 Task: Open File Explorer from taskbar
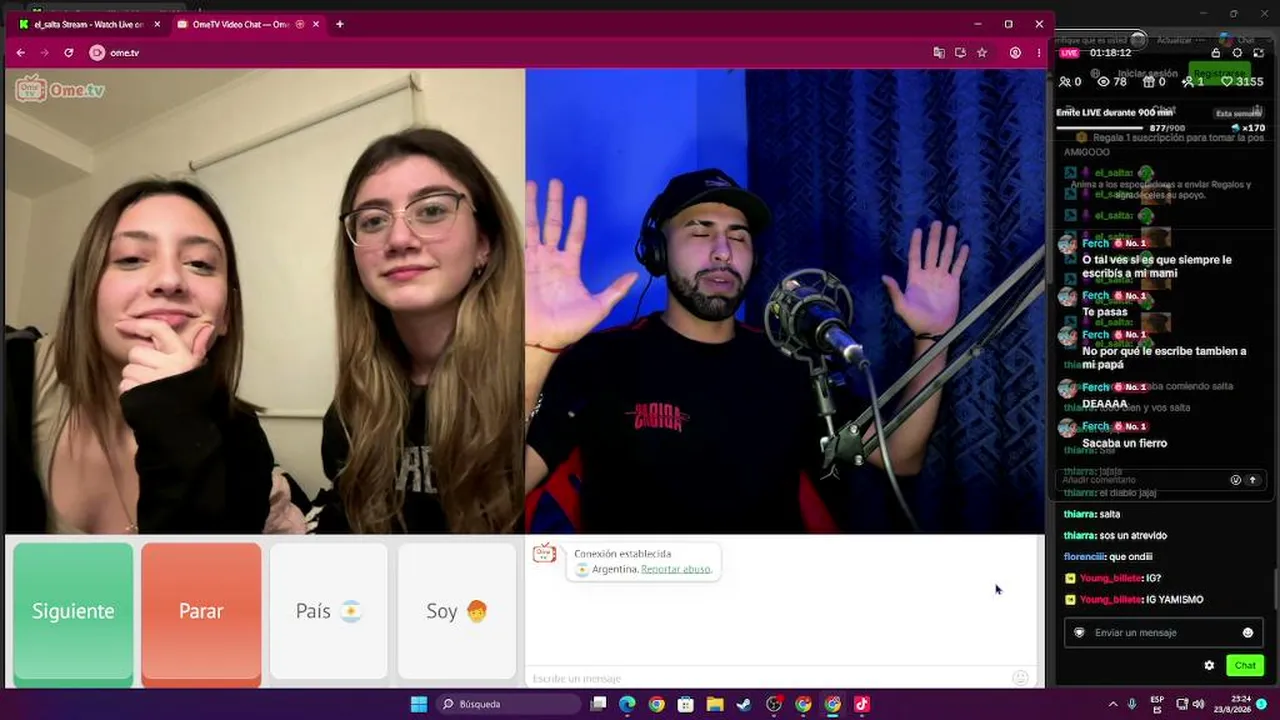point(715,704)
